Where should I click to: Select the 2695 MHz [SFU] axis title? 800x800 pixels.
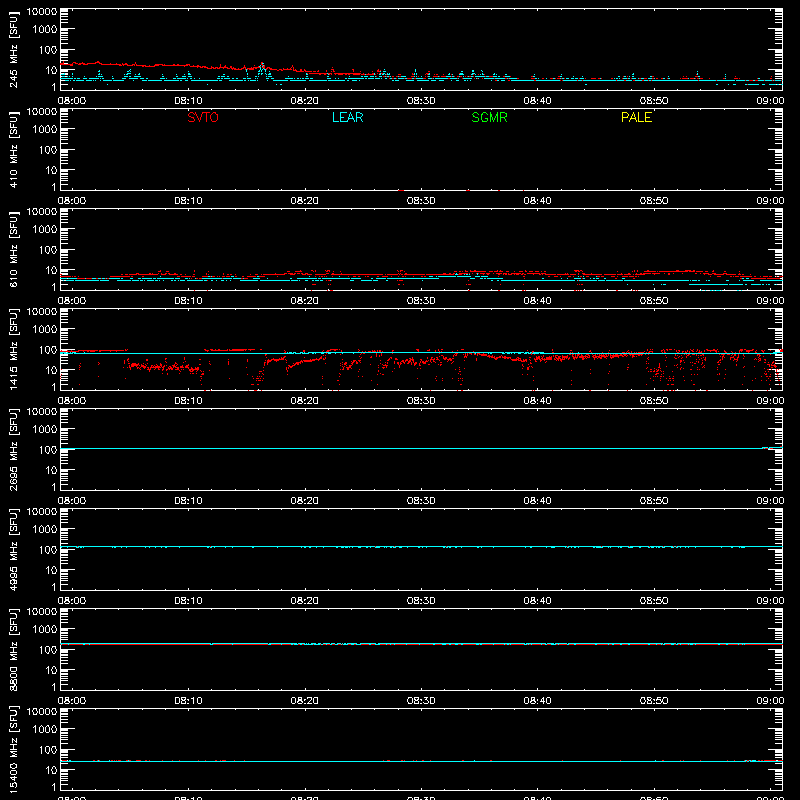click(x=13, y=450)
